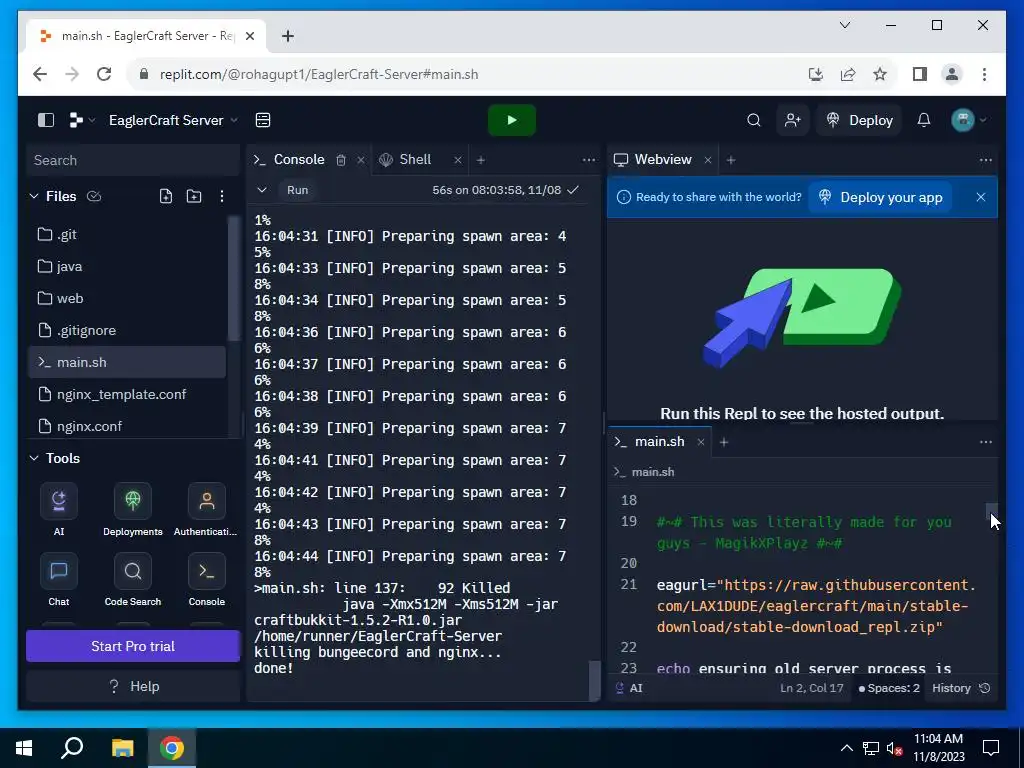Close the Console tab
The image size is (1024, 768).
pos(360,160)
